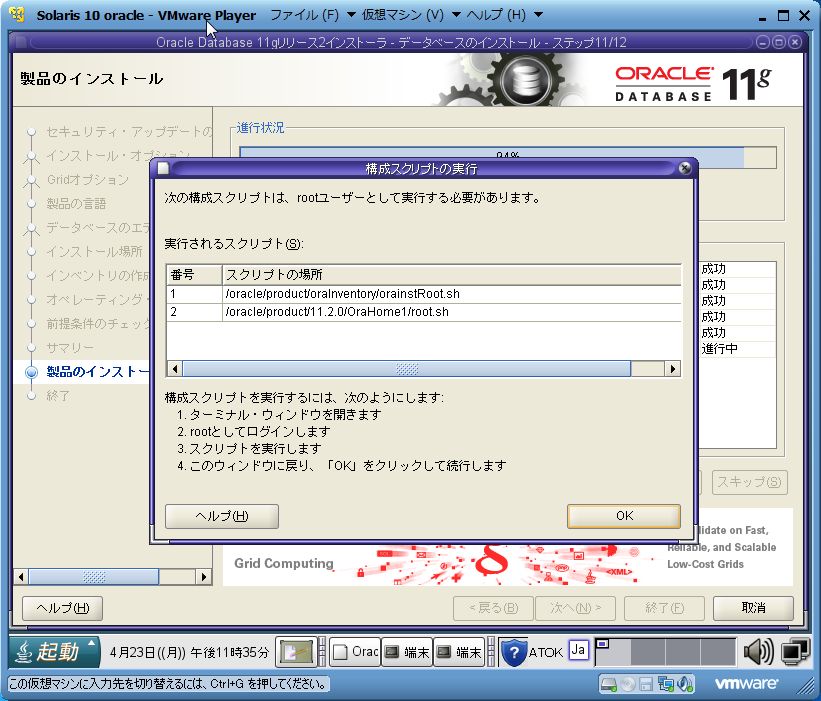
Task: Click the 起動 button's up arrow
Action: click(x=92, y=643)
